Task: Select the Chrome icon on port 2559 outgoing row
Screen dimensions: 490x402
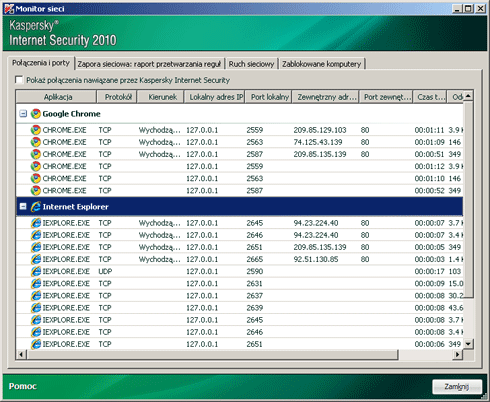Action: [36, 130]
